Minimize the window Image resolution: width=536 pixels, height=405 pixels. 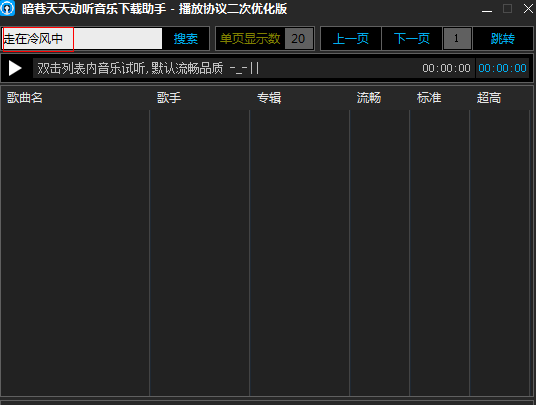(487, 9)
